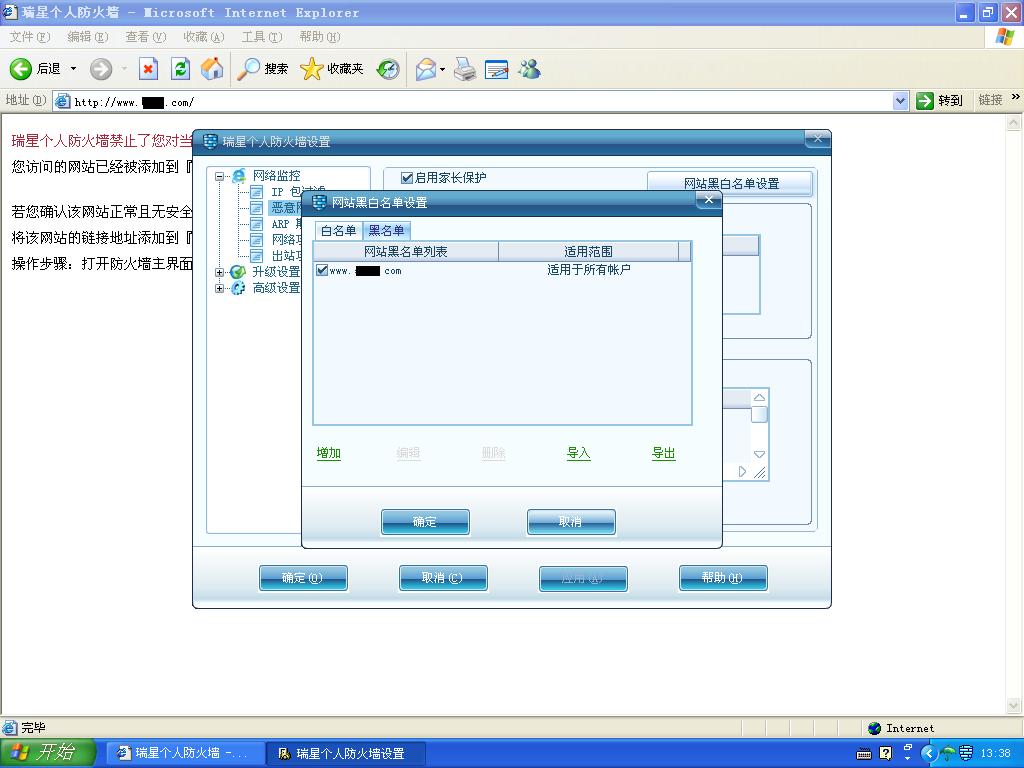Click 网站黑白名单设置 button
The width and height of the screenshot is (1024, 768).
click(x=731, y=184)
